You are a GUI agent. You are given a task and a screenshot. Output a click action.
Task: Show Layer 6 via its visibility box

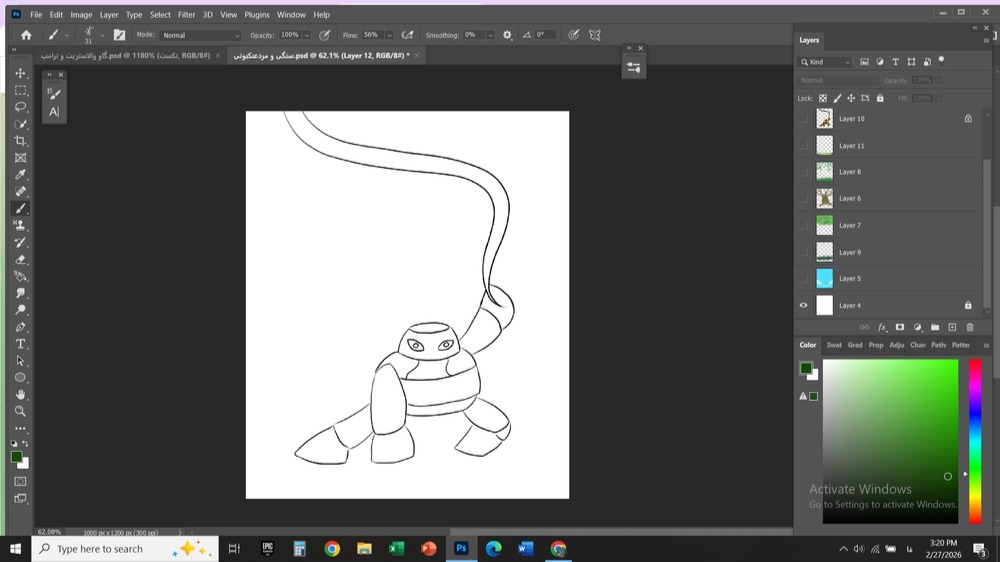[x=804, y=198]
